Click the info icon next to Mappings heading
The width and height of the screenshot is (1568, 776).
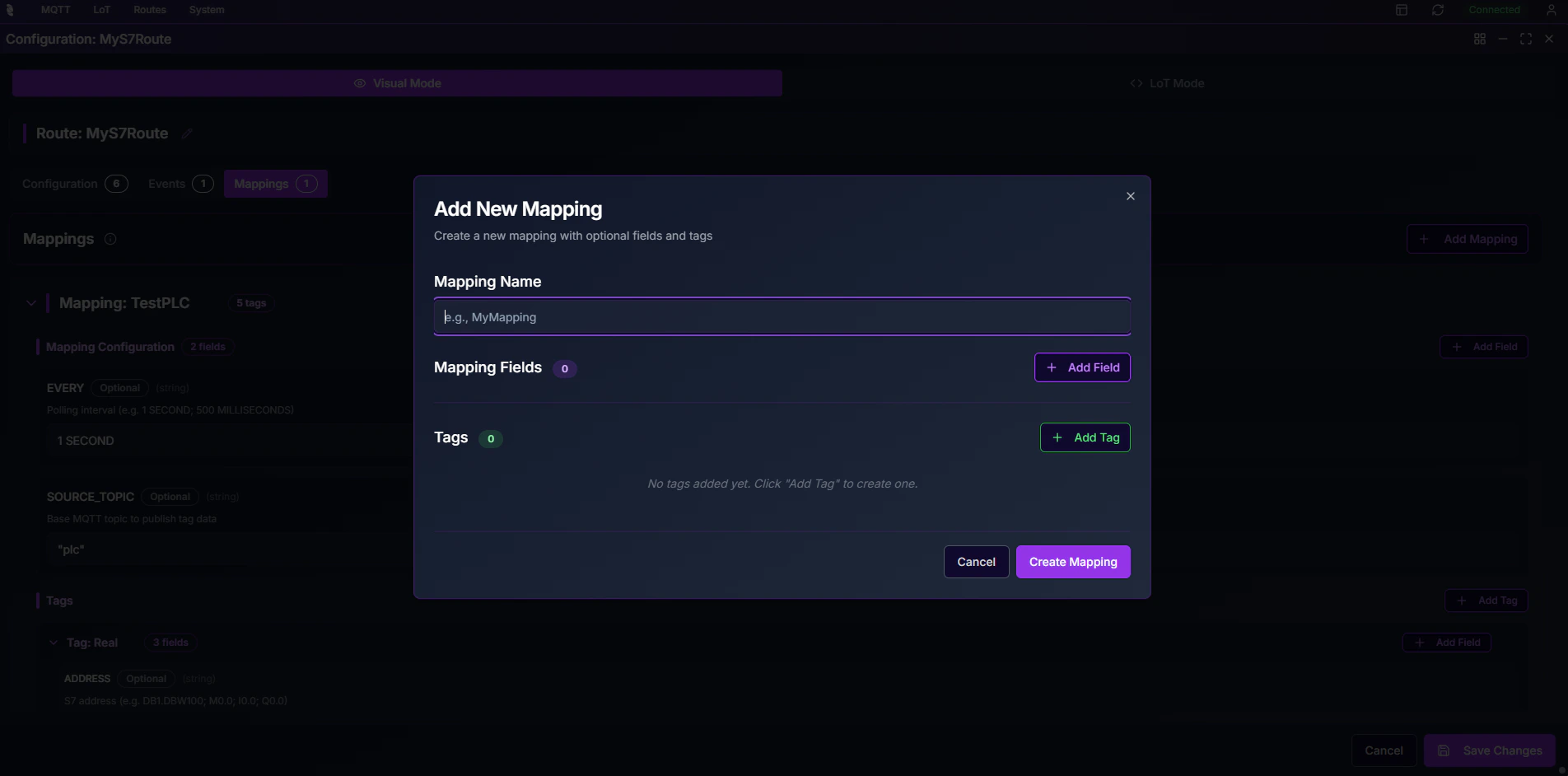tap(110, 239)
